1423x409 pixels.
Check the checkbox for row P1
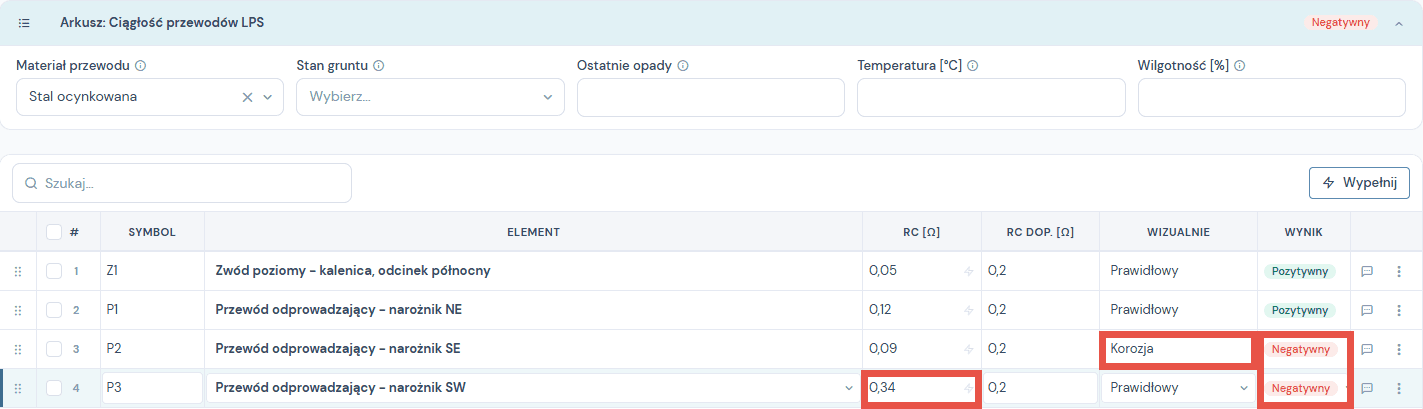click(54, 310)
